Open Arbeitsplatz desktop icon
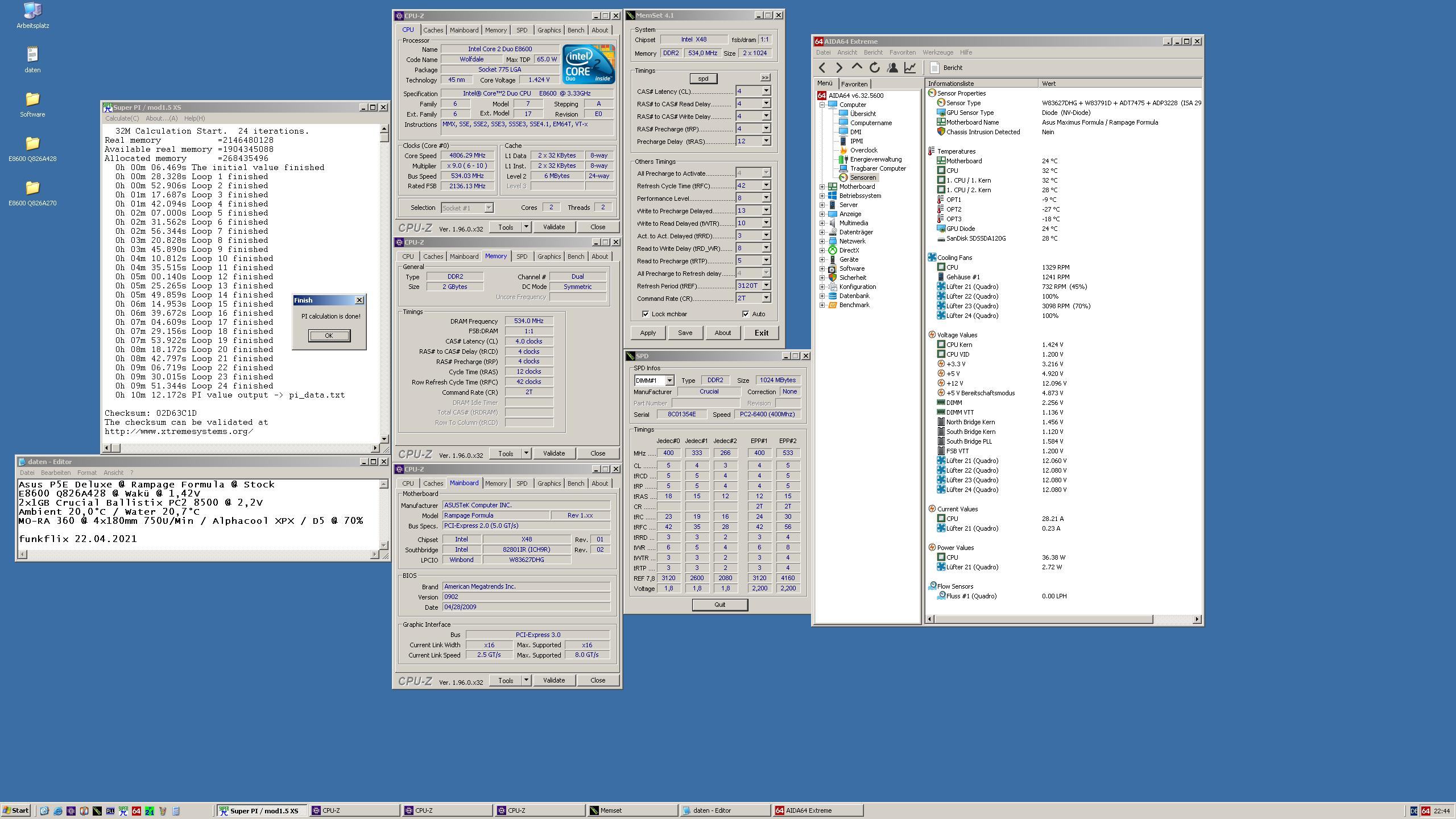 (x=32, y=15)
